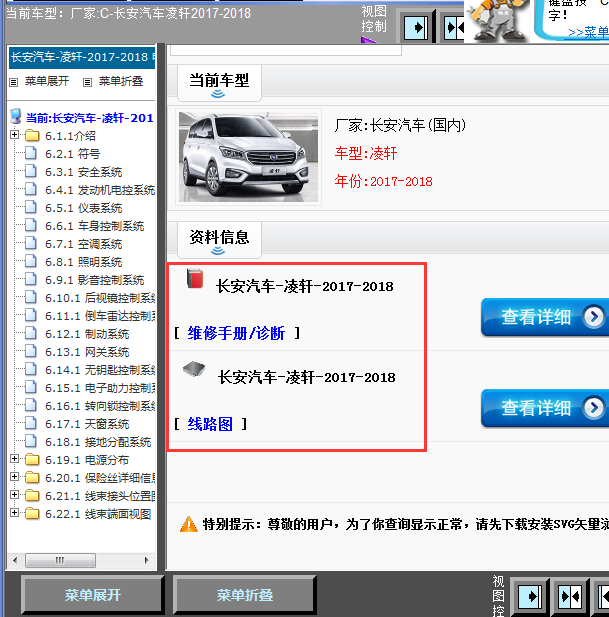The width and height of the screenshot is (609, 617).
Task: Open 6.12.1 制动系统 page
Action: (x=87, y=334)
